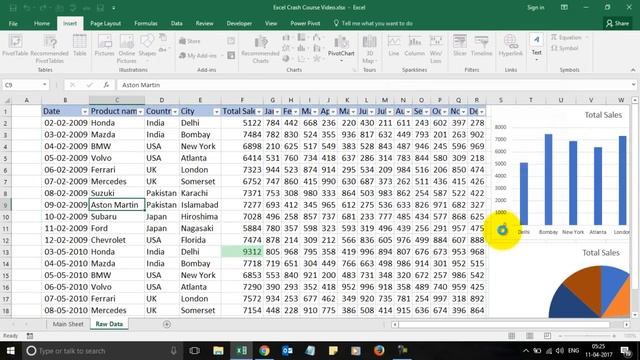
Task: Click Tell me what you want to do
Action: click(x=373, y=24)
